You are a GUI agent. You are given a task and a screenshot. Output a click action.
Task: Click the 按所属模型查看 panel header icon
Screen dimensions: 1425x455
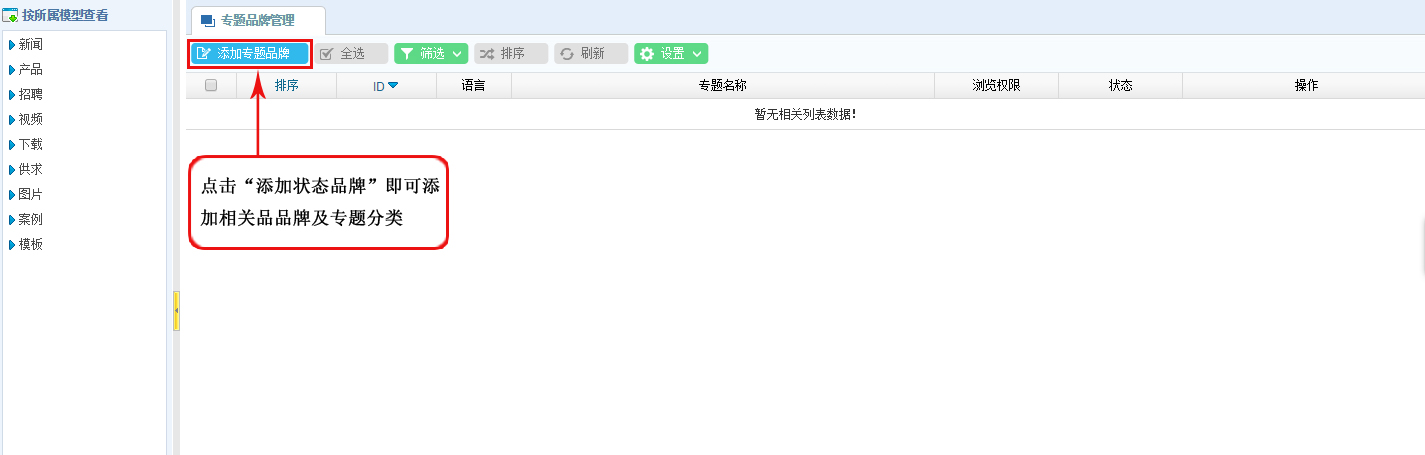[x=11, y=16]
